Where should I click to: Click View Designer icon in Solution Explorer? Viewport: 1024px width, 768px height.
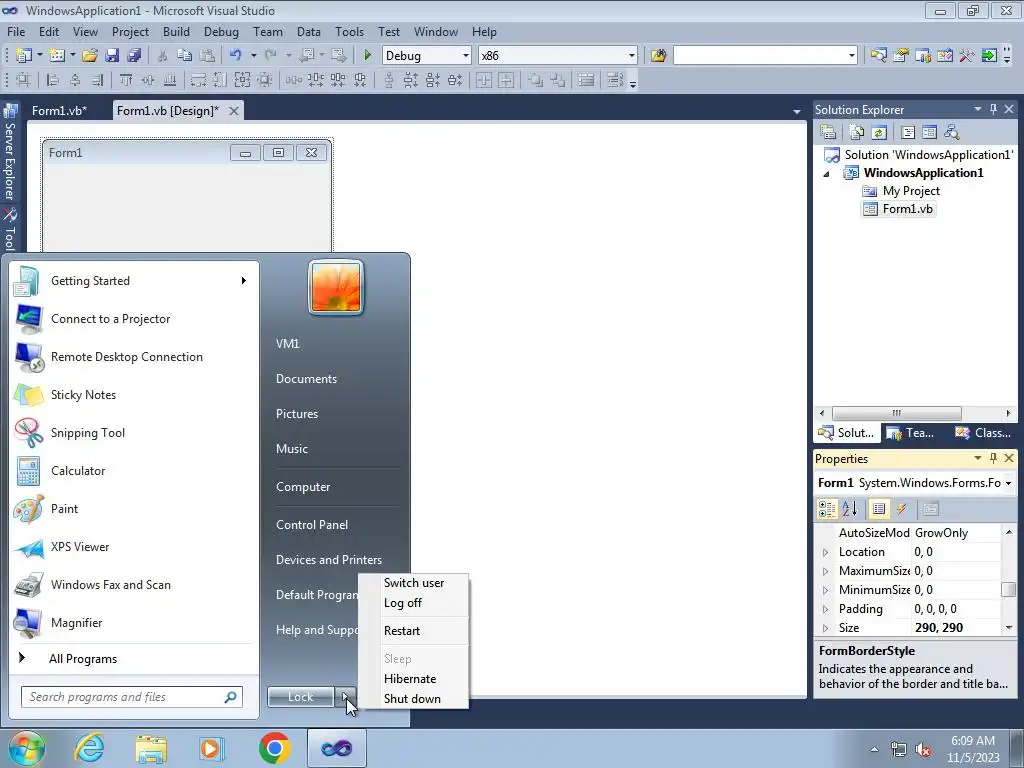click(x=929, y=133)
